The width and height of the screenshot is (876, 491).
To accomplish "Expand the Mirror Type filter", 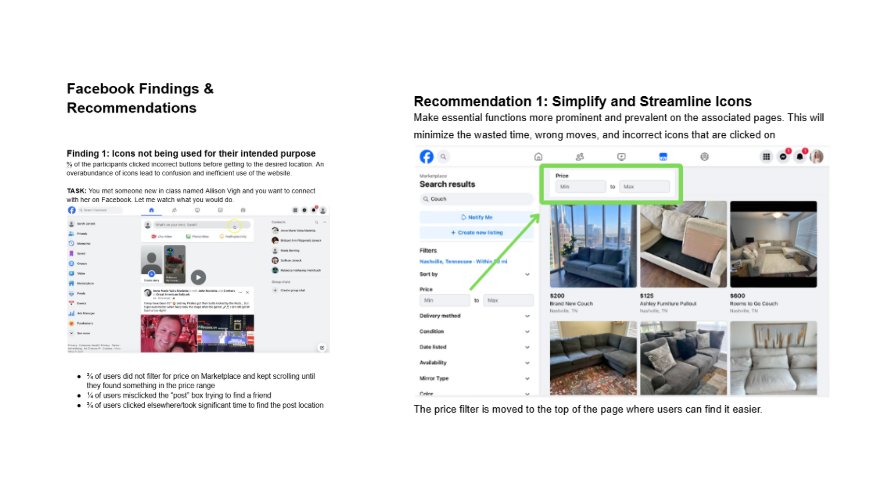I will click(x=475, y=378).
